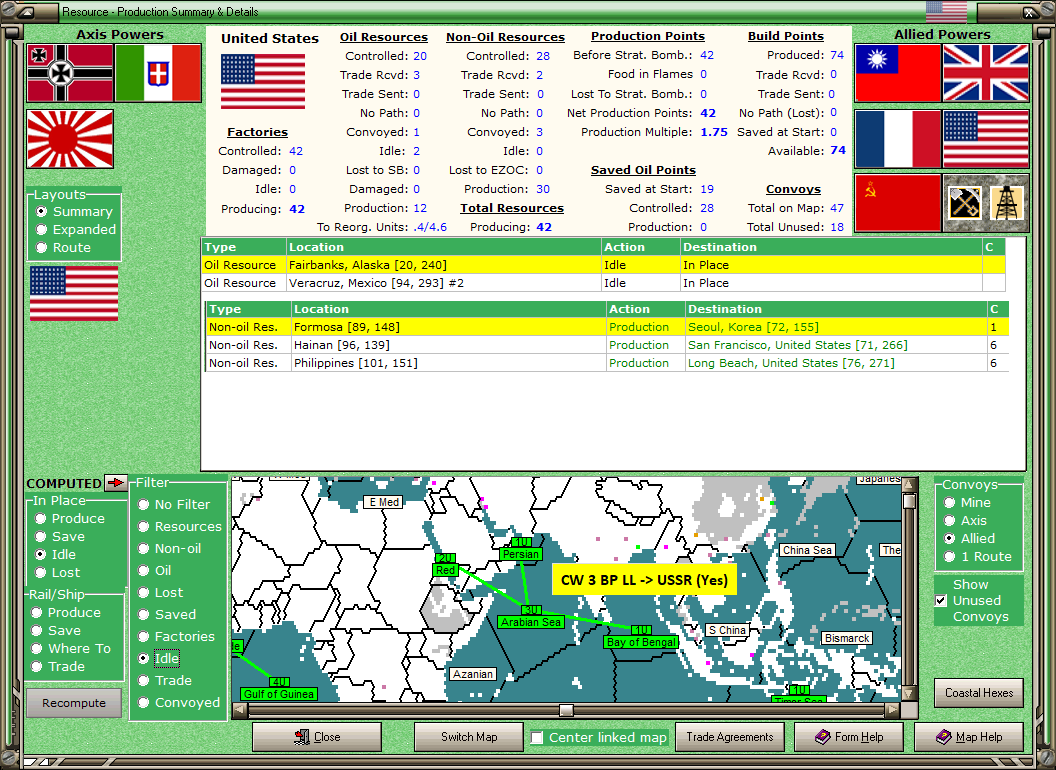This screenshot has height=770, width=1056.
Task: Click San Francisco destination cell
Action: (x=836, y=345)
